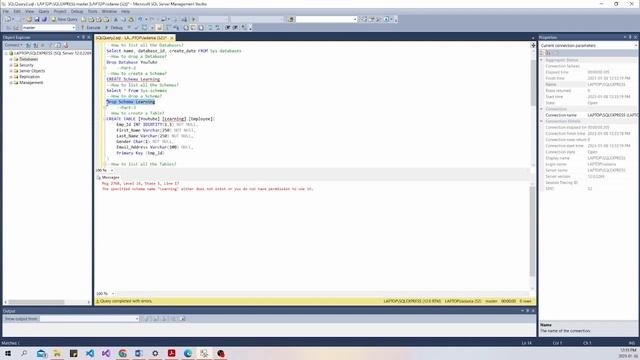Click the CREATE Schema Learning line in the editor

point(133,79)
